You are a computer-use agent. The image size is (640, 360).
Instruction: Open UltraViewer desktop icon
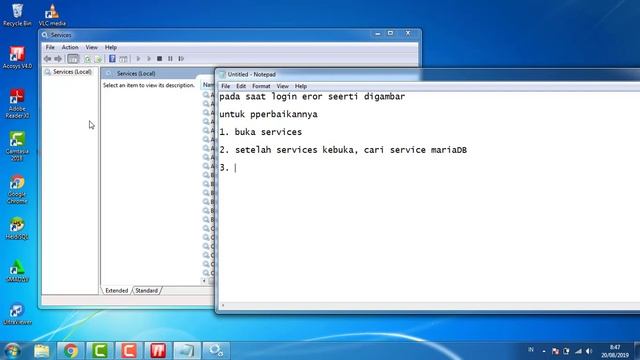pos(17,314)
